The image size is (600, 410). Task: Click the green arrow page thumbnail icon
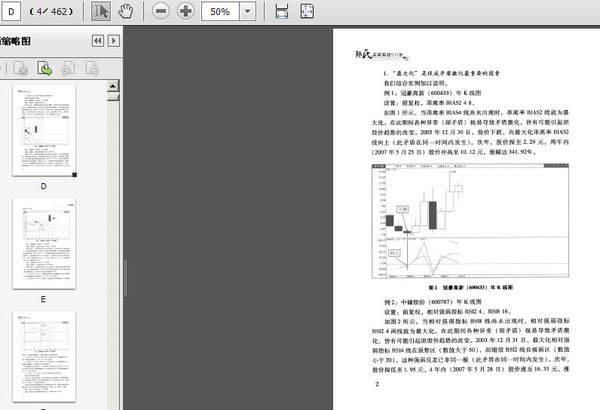coord(45,68)
